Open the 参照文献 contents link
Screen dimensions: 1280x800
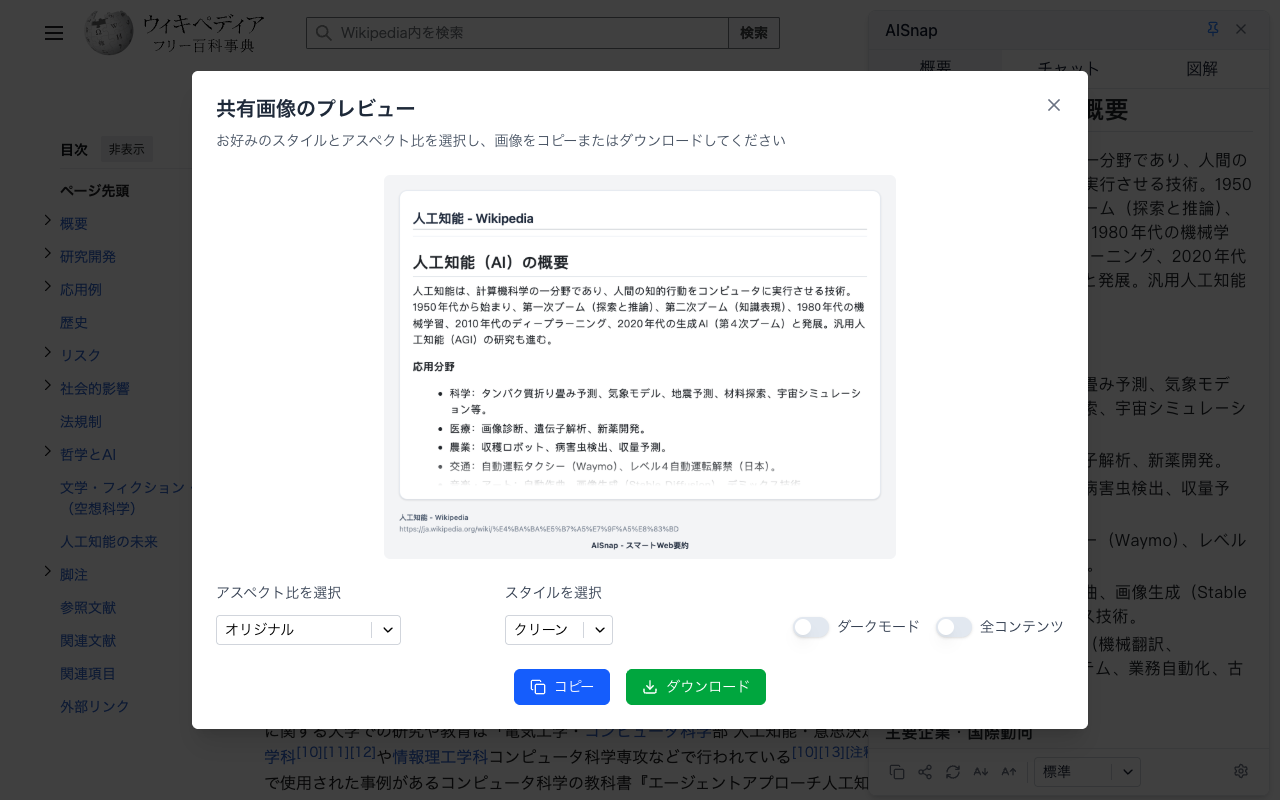click(88, 608)
